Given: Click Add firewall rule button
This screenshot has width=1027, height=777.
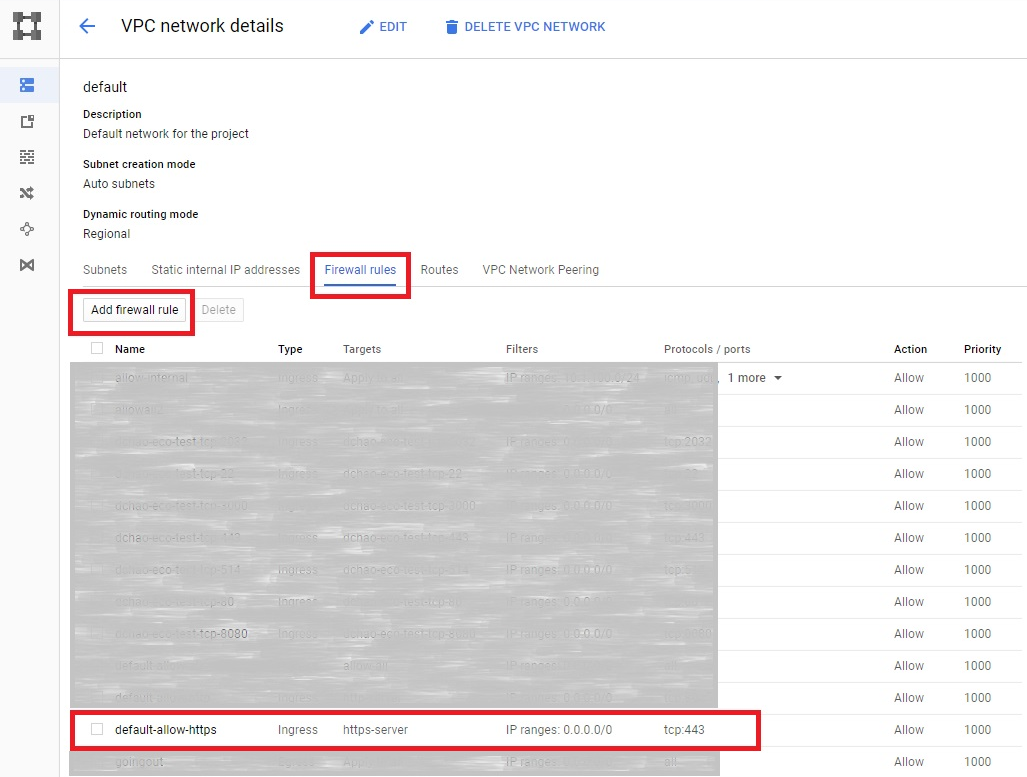Looking at the screenshot, I should (x=134, y=310).
